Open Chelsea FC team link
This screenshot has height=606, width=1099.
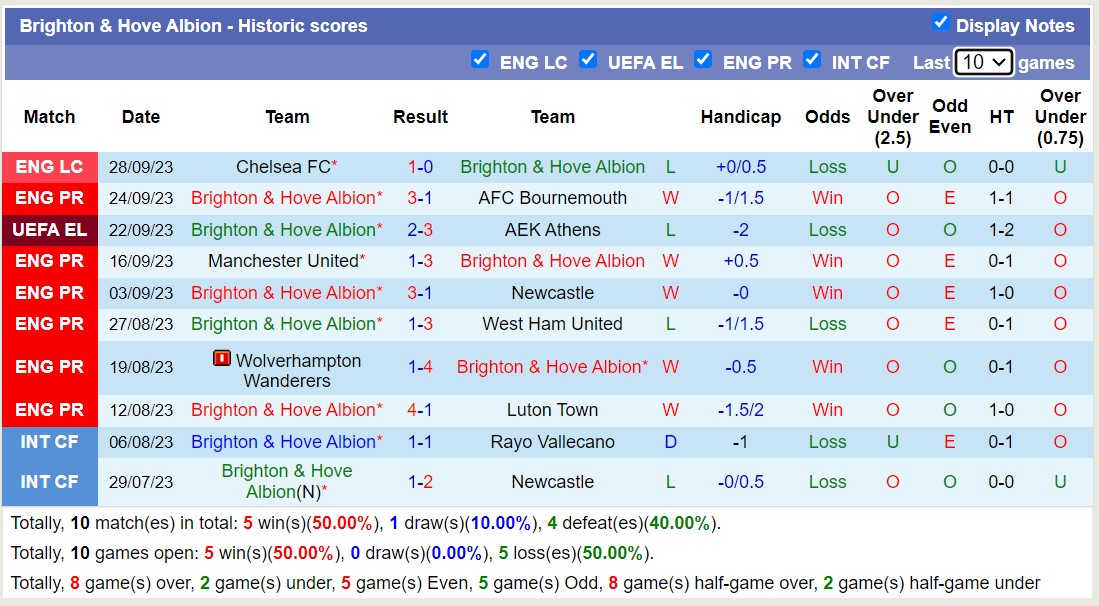click(285, 166)
